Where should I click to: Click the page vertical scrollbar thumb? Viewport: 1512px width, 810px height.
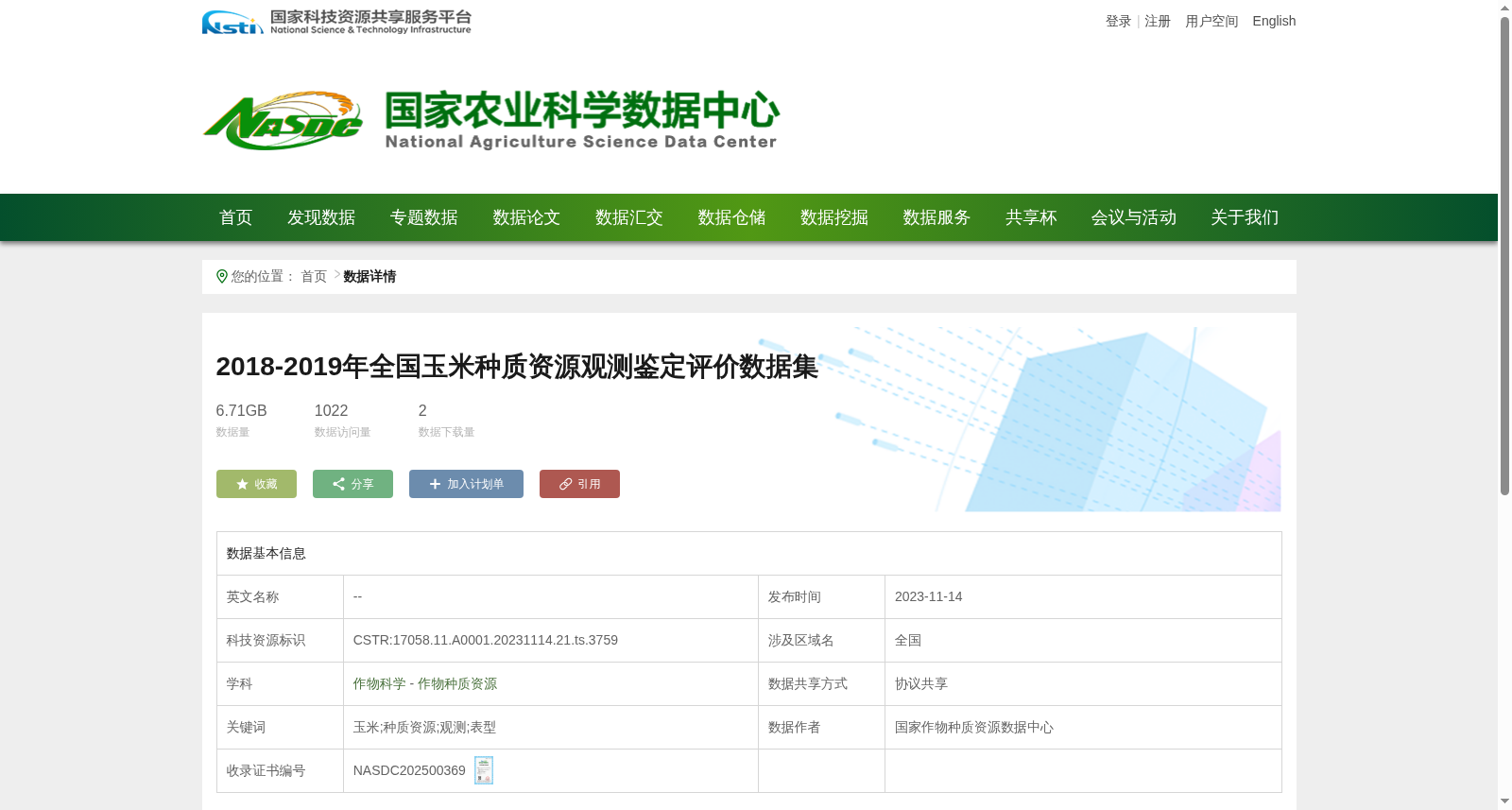pos(1504,255)
